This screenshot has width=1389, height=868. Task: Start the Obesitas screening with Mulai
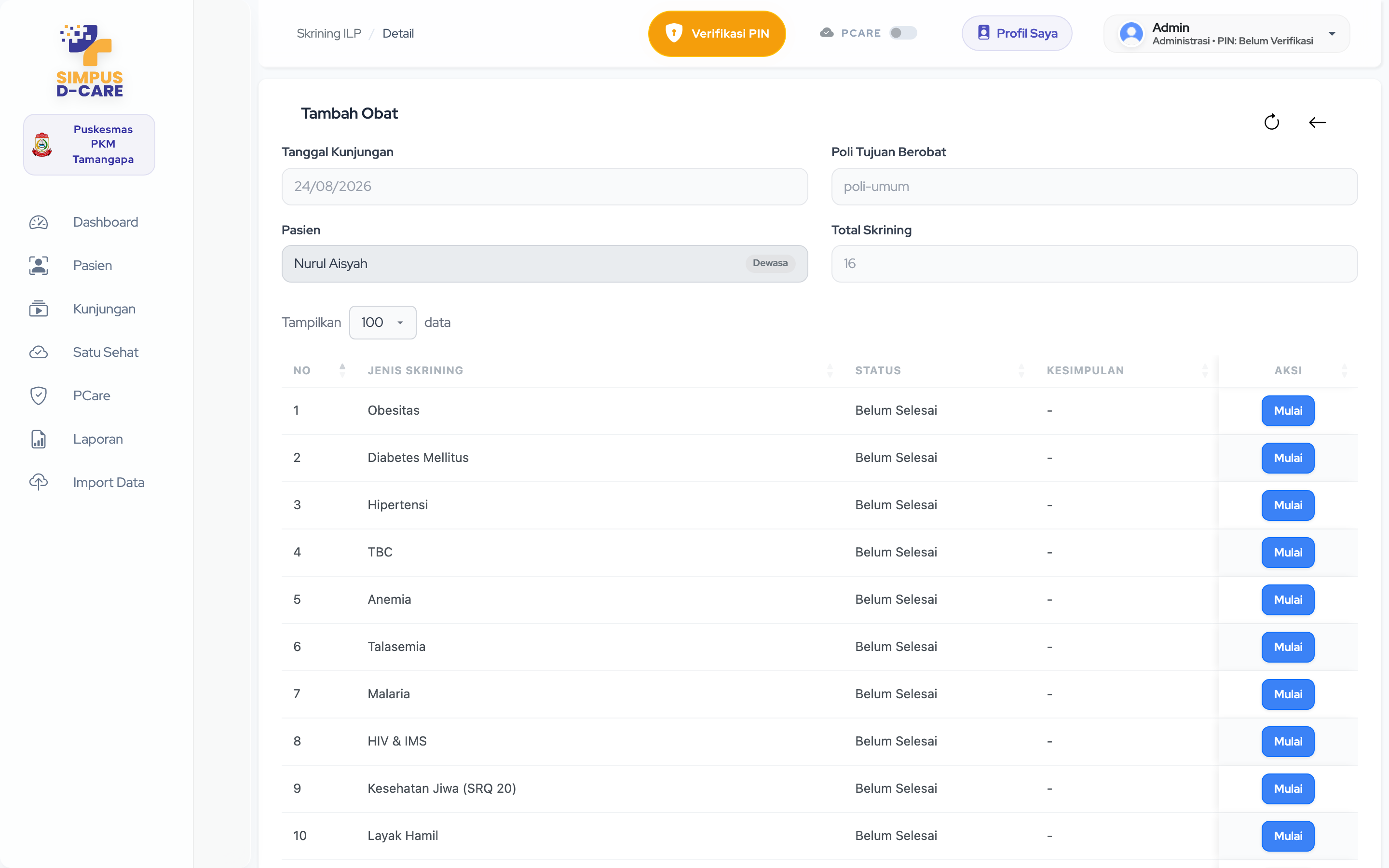point(1287,410)
